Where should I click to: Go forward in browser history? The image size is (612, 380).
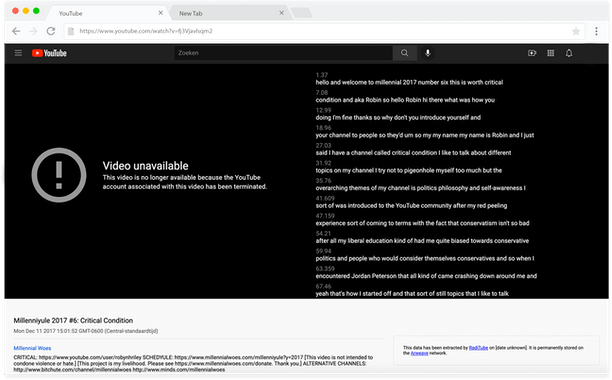coord(34,31)
